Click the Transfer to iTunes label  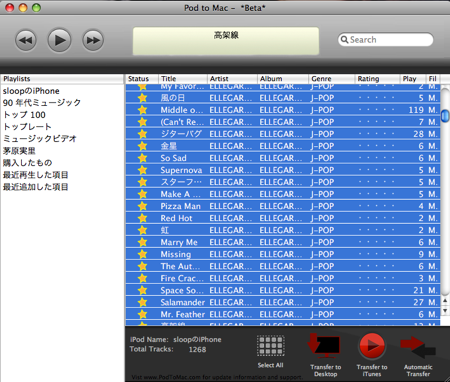[x=372, y=370]
